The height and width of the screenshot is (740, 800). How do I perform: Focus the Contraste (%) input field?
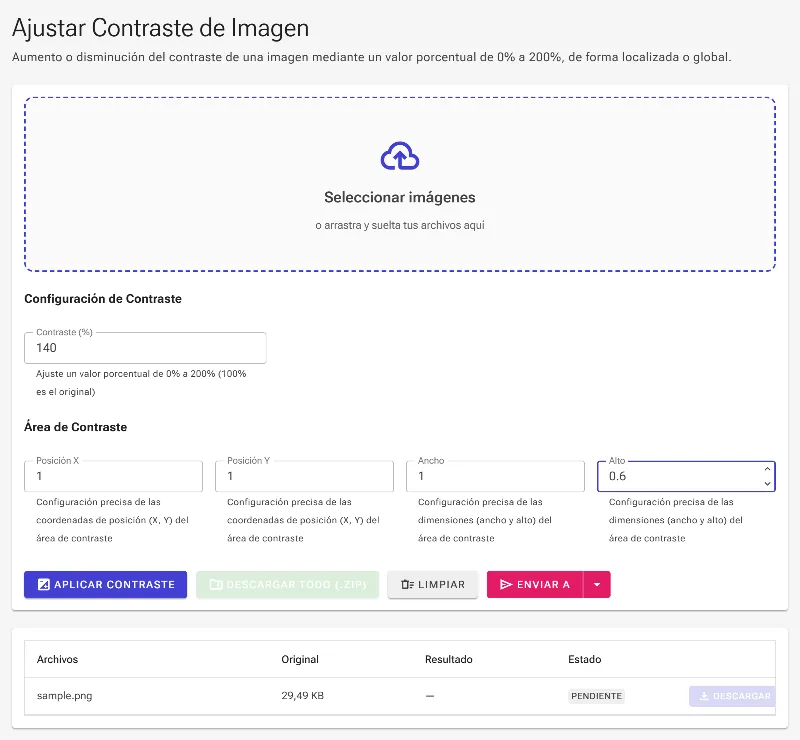(145, 348)
